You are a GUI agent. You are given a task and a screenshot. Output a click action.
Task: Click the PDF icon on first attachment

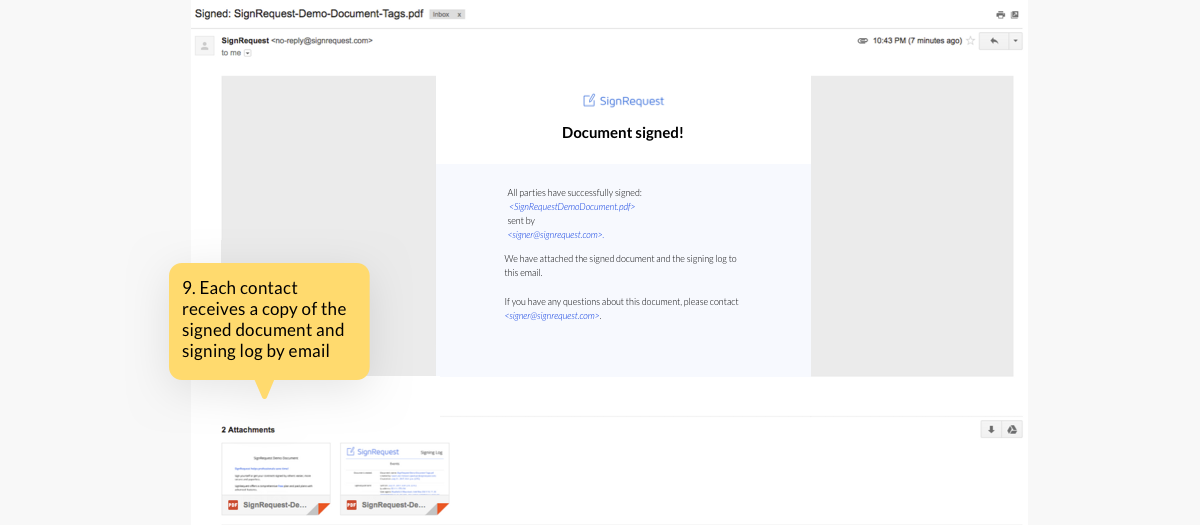point(233,505)
